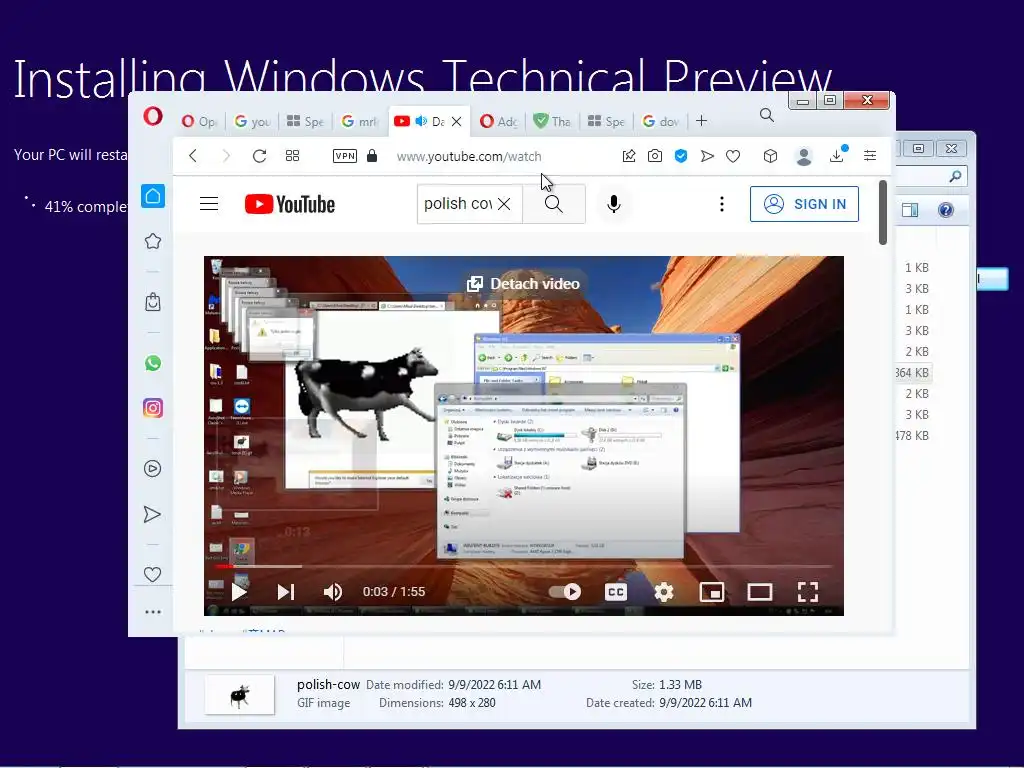Clear the YouTube search text
1024x768 pixels.
point(504,204)
